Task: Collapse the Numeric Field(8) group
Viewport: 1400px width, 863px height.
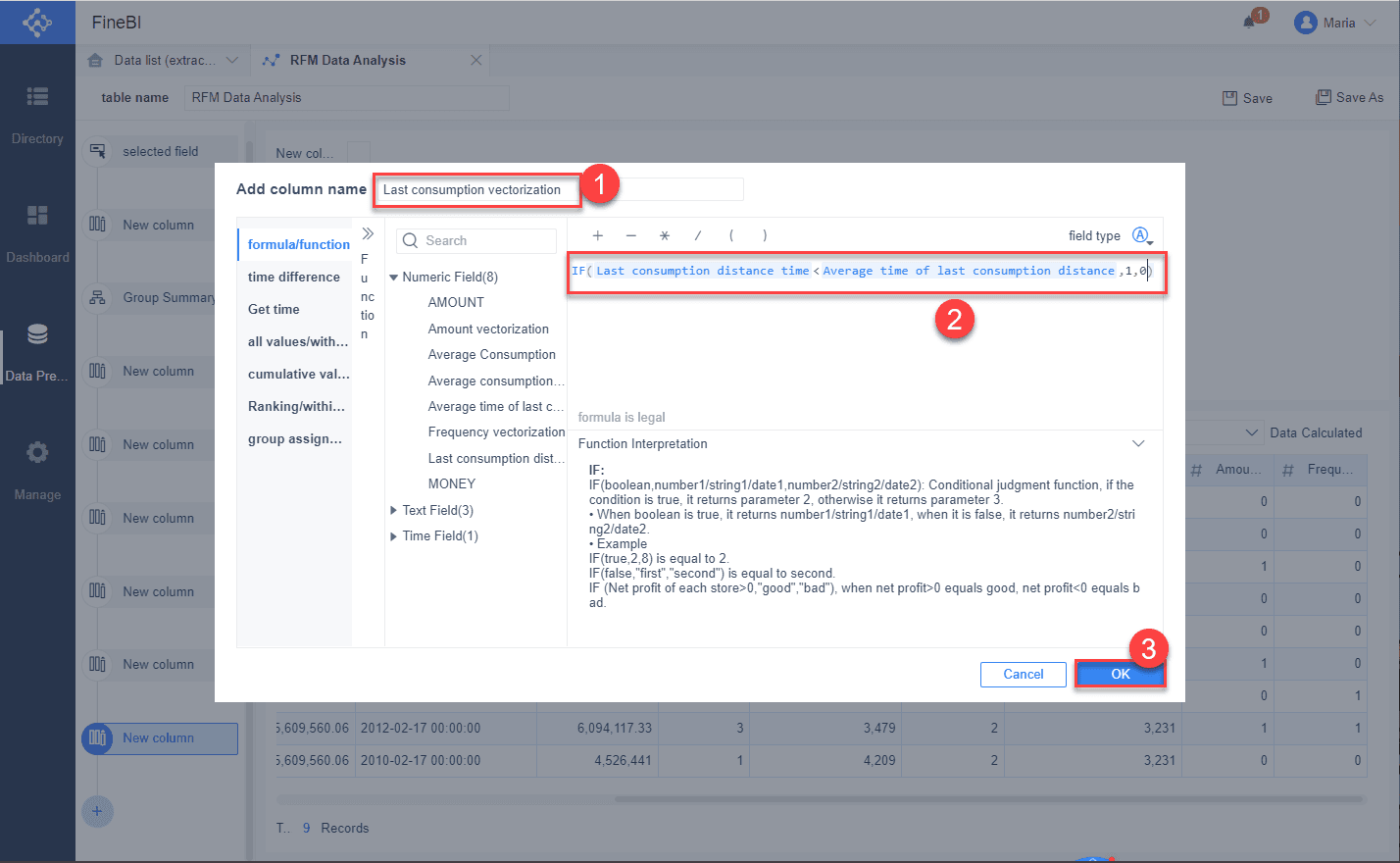Action: point(393,278)
